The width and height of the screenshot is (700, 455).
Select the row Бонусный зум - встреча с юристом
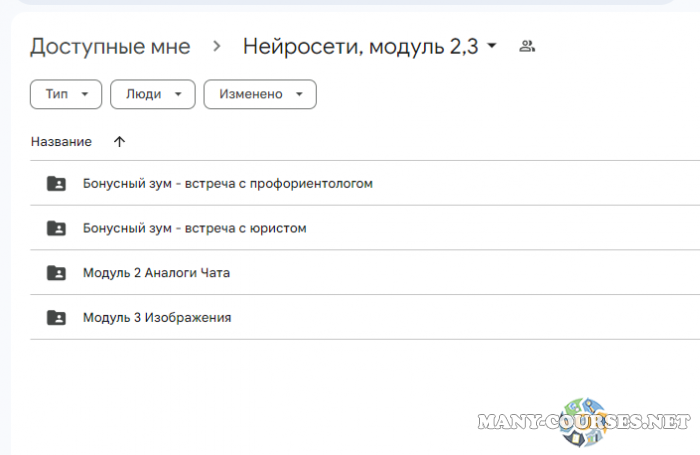(194, 228)
